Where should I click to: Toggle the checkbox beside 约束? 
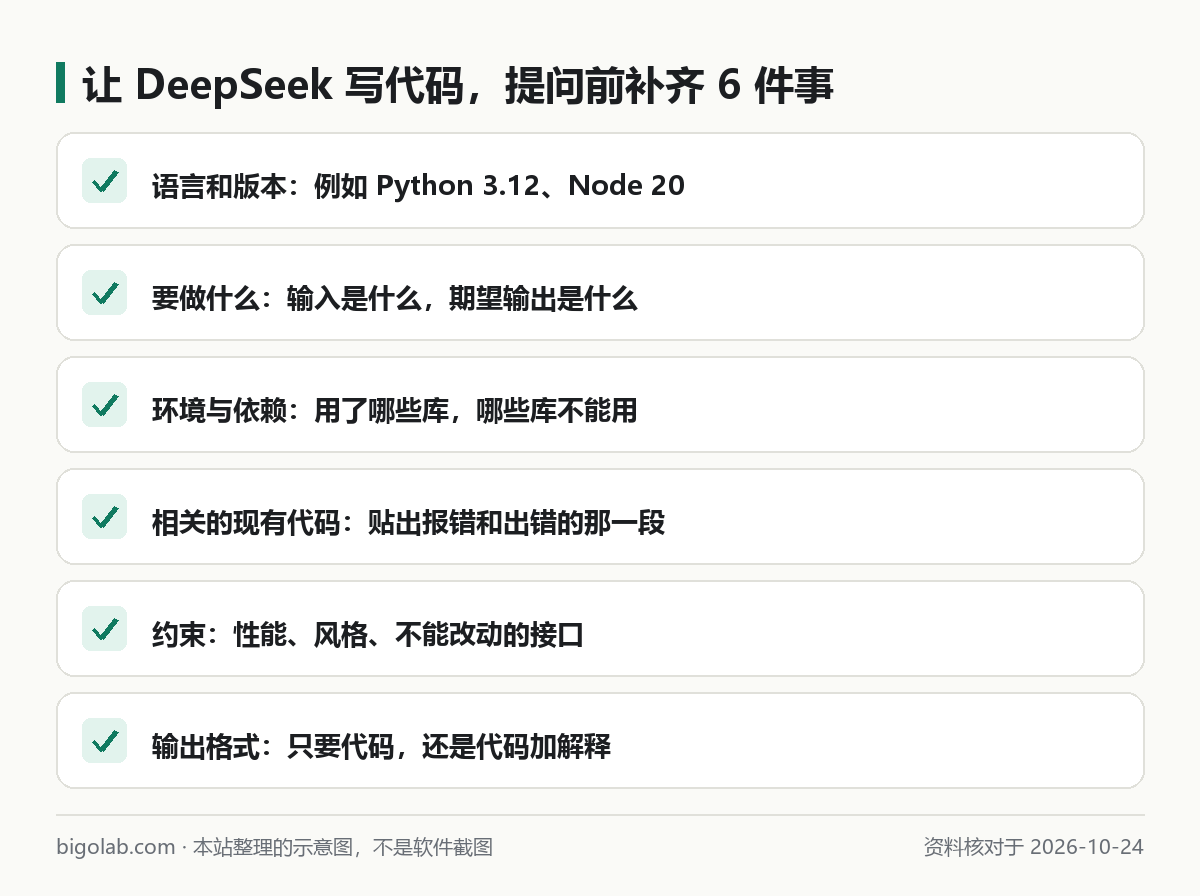[104, 629]
